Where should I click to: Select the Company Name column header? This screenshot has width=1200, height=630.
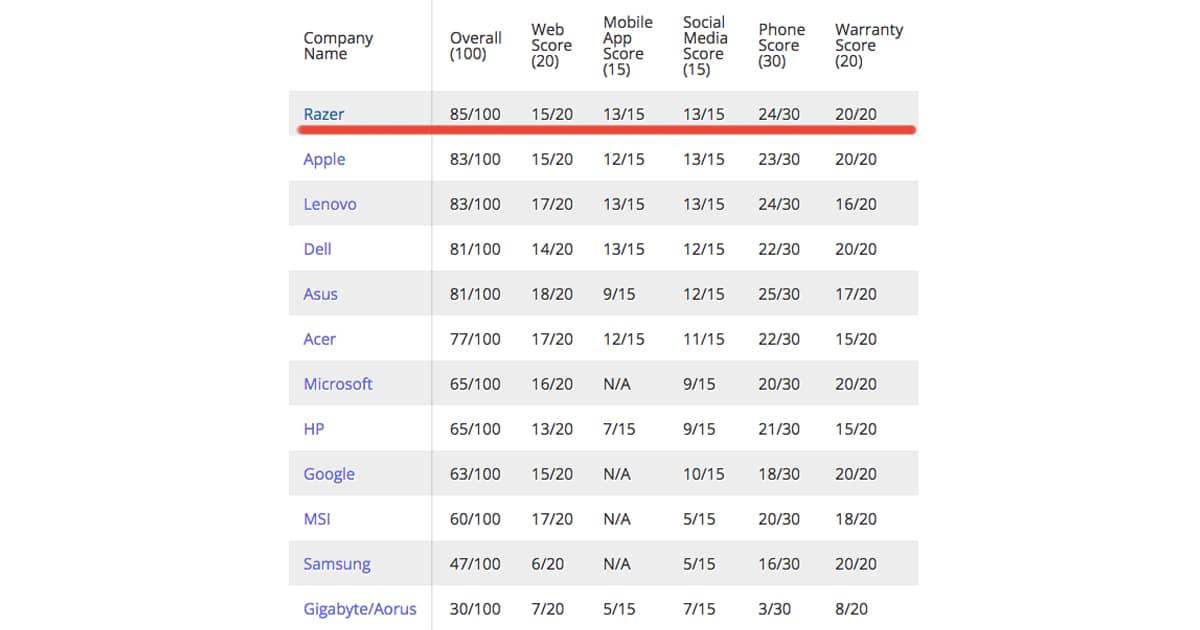(338, 46)
